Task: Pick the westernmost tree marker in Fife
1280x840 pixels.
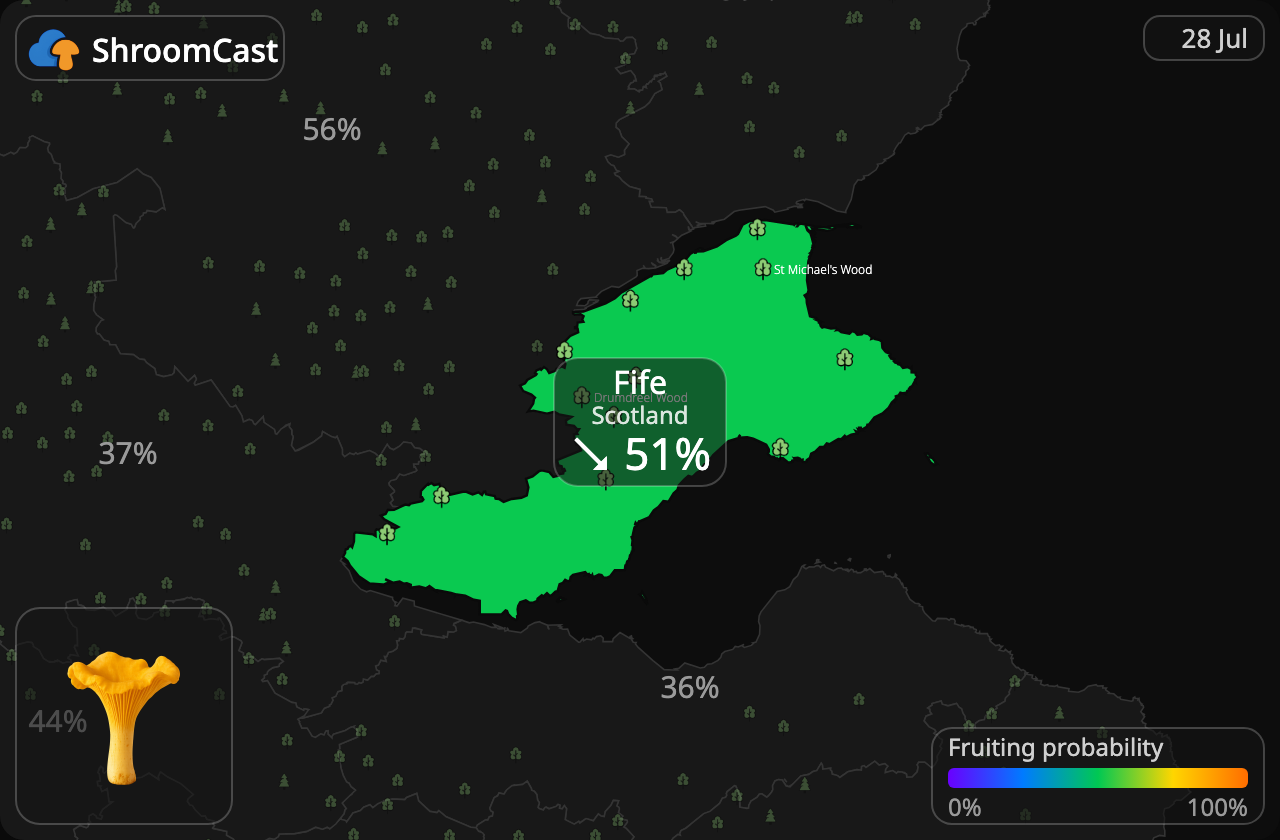Action: [387, 534]
